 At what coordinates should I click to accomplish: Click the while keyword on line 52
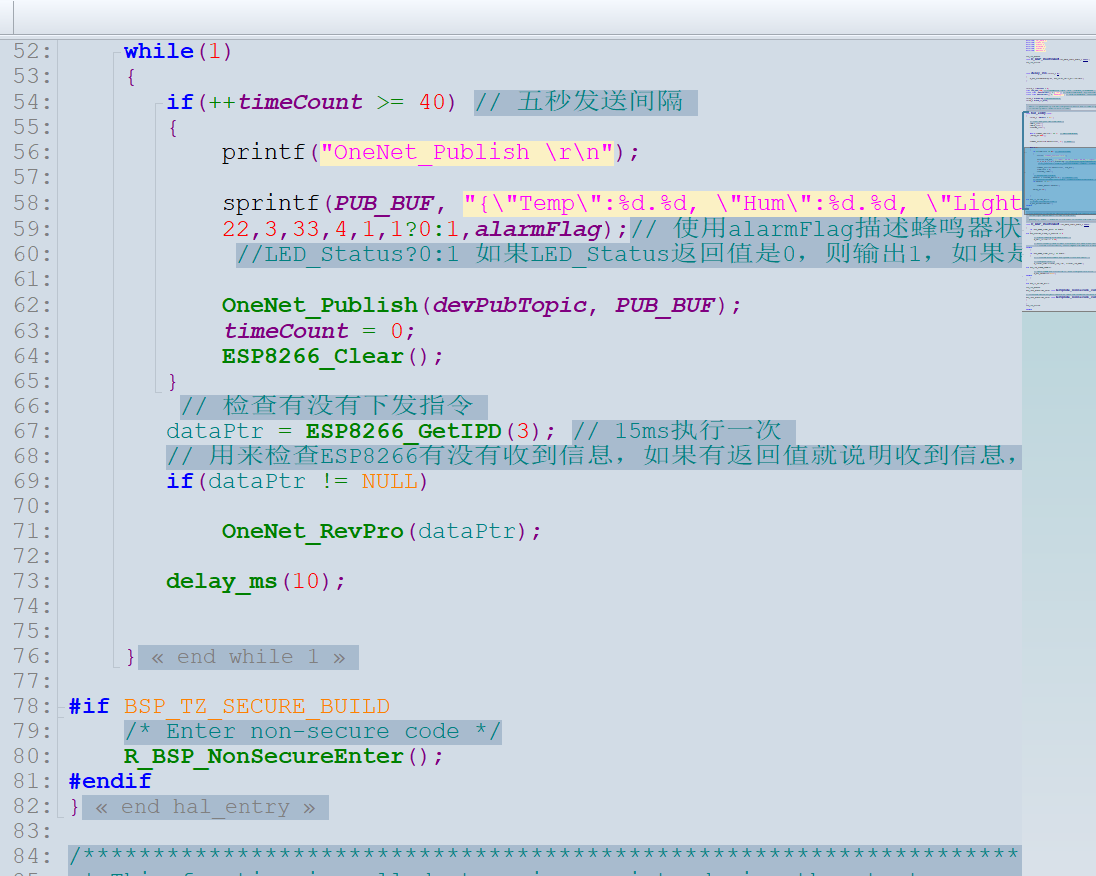[159, 51]
